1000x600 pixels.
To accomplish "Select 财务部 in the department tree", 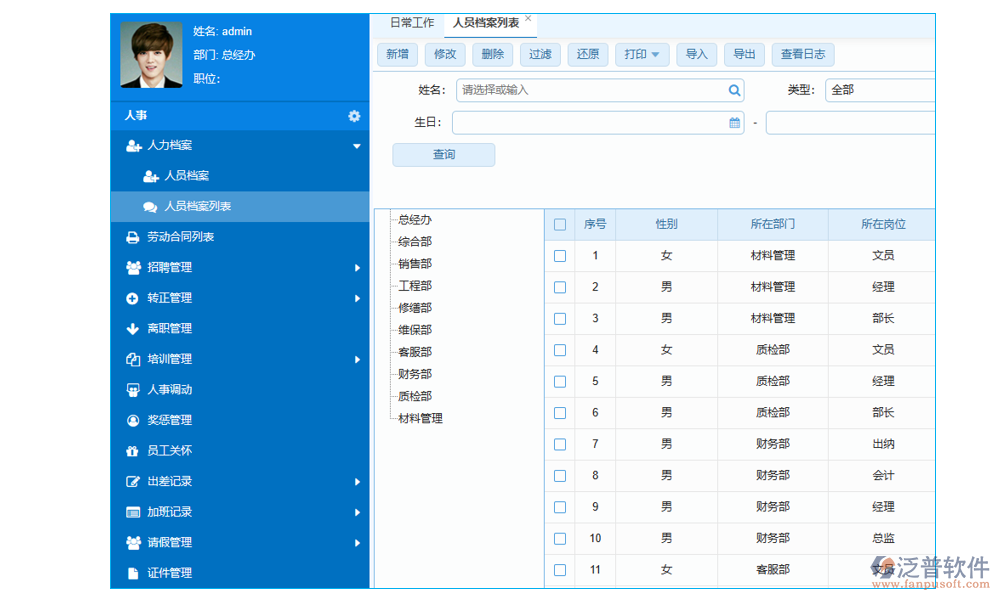I will pos(414,374).
